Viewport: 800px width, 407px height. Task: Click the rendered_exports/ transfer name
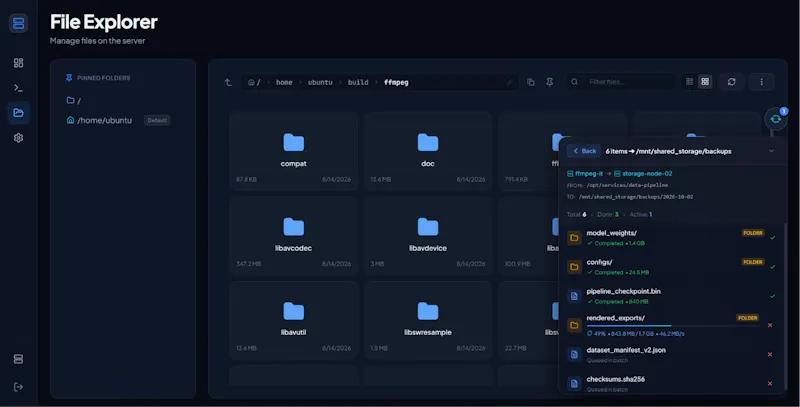point(615,318)
